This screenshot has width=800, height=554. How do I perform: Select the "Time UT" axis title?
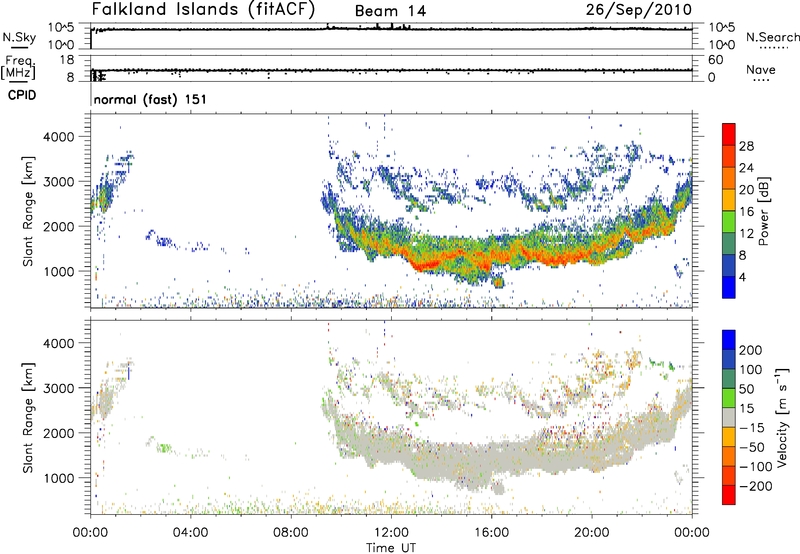pyautogui.click(x=391, y=548)
